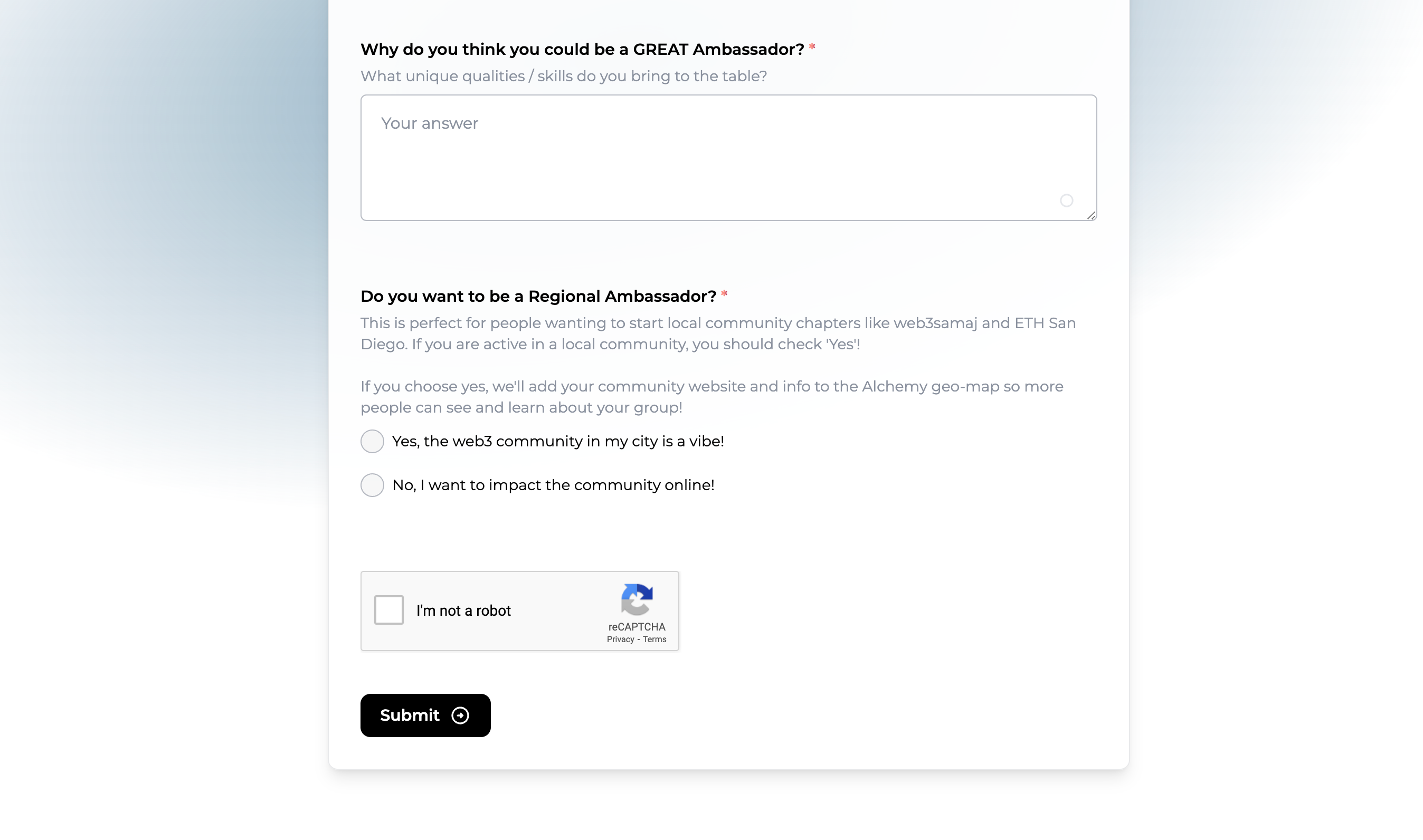Click the red asterisk beside the Regional Ambassador question
Screen dimensions: 1423x840
(724, 294)
